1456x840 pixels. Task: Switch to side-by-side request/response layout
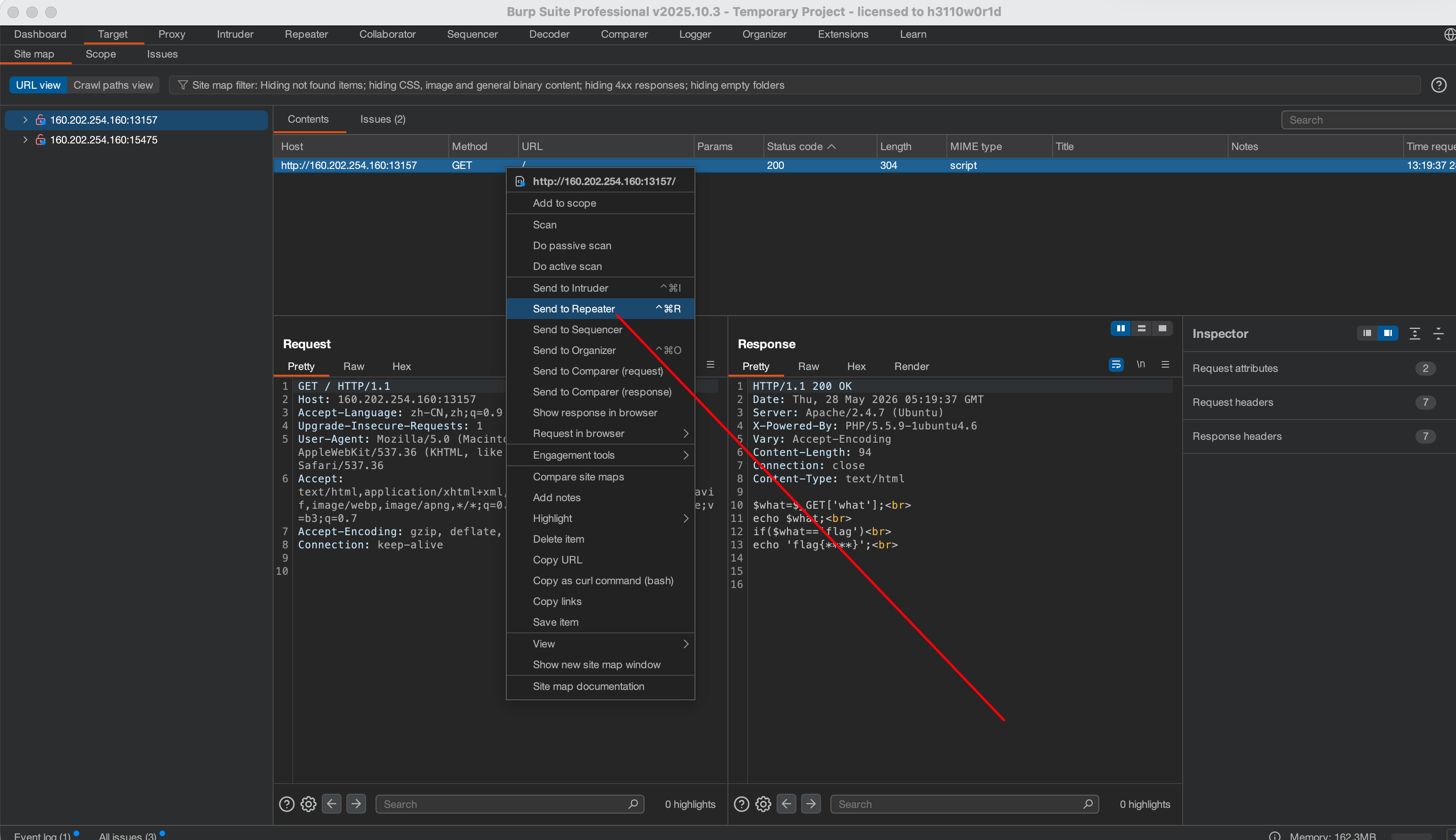(x=1121, y=328)
